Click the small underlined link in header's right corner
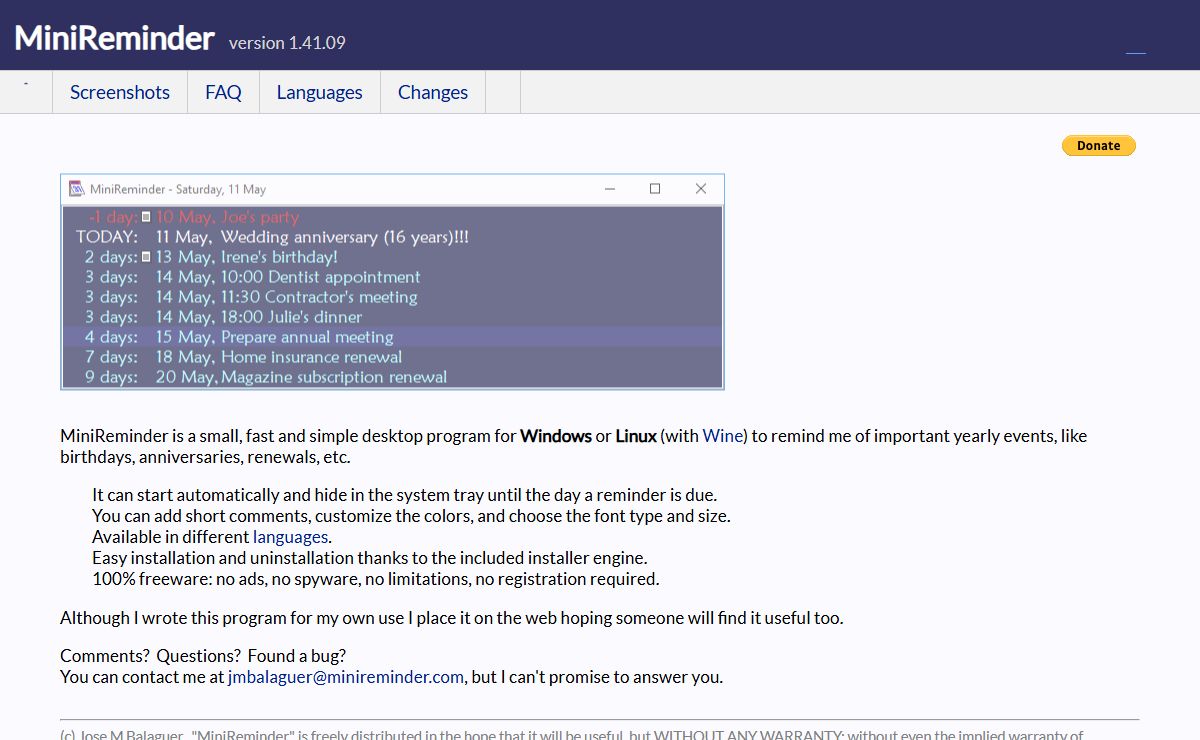1200x740 pixels. tap(1135, 50)
